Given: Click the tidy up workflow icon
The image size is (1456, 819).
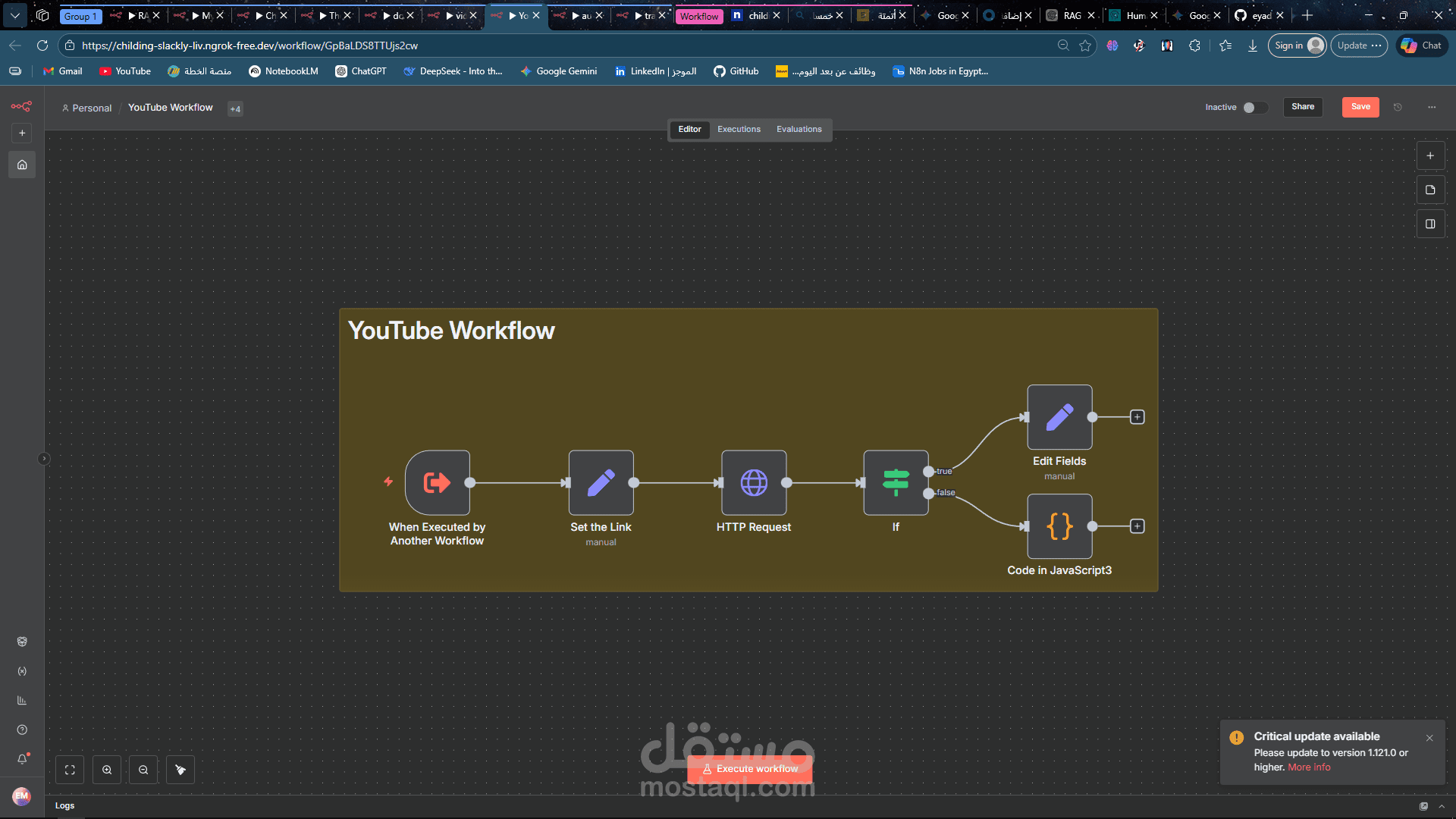Looking at the screenshot, I should (180, 770).
